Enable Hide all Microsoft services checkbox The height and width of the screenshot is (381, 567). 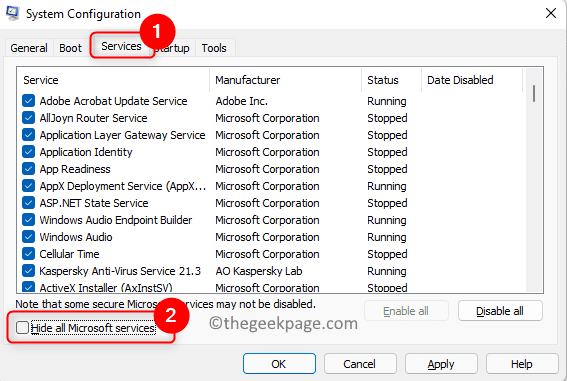[x=22, y=328]
